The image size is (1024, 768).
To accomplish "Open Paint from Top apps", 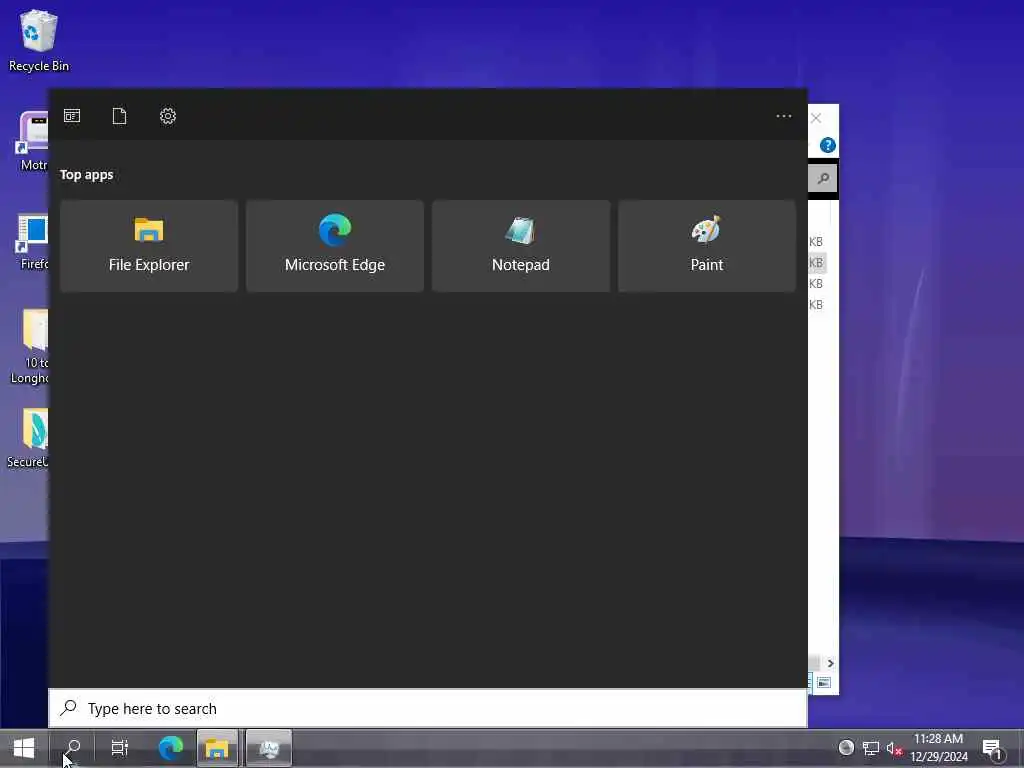I will point(707,246).
